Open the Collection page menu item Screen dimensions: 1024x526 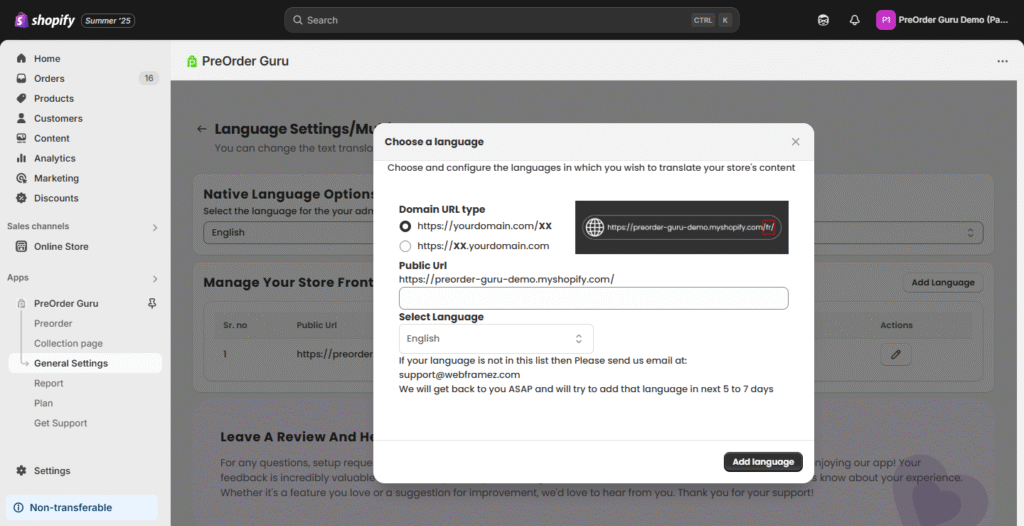68,343
